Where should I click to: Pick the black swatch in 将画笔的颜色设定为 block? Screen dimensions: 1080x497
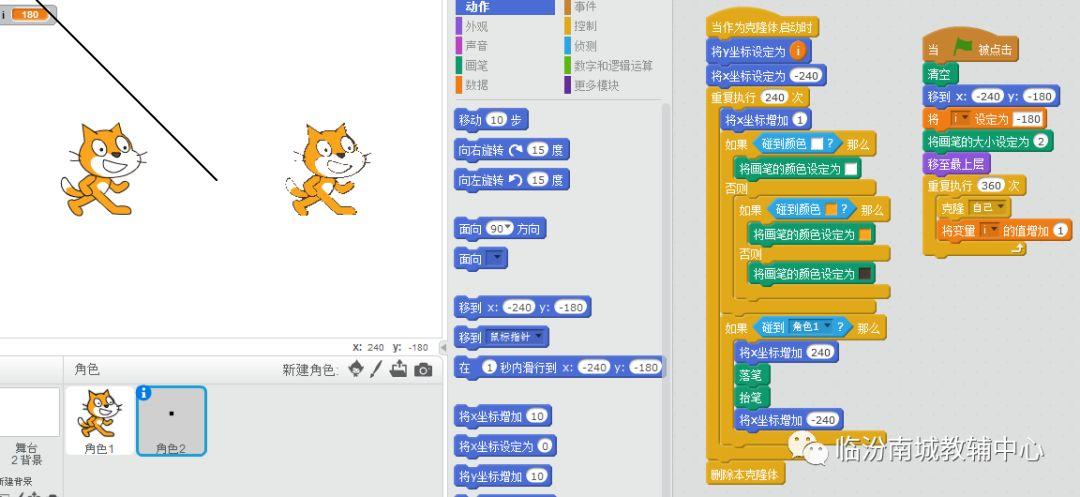coord(865,274)
